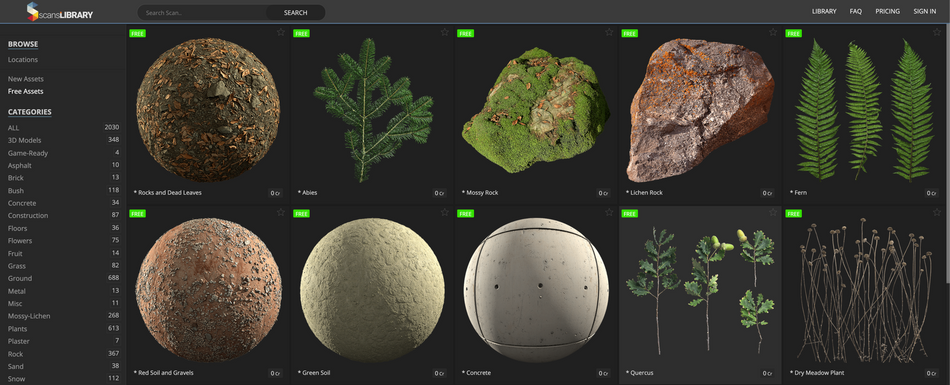The width and height of the screenshot is (950, 385).
Task: Select the Mossy-Lichen category
Action: click(29, 316)
